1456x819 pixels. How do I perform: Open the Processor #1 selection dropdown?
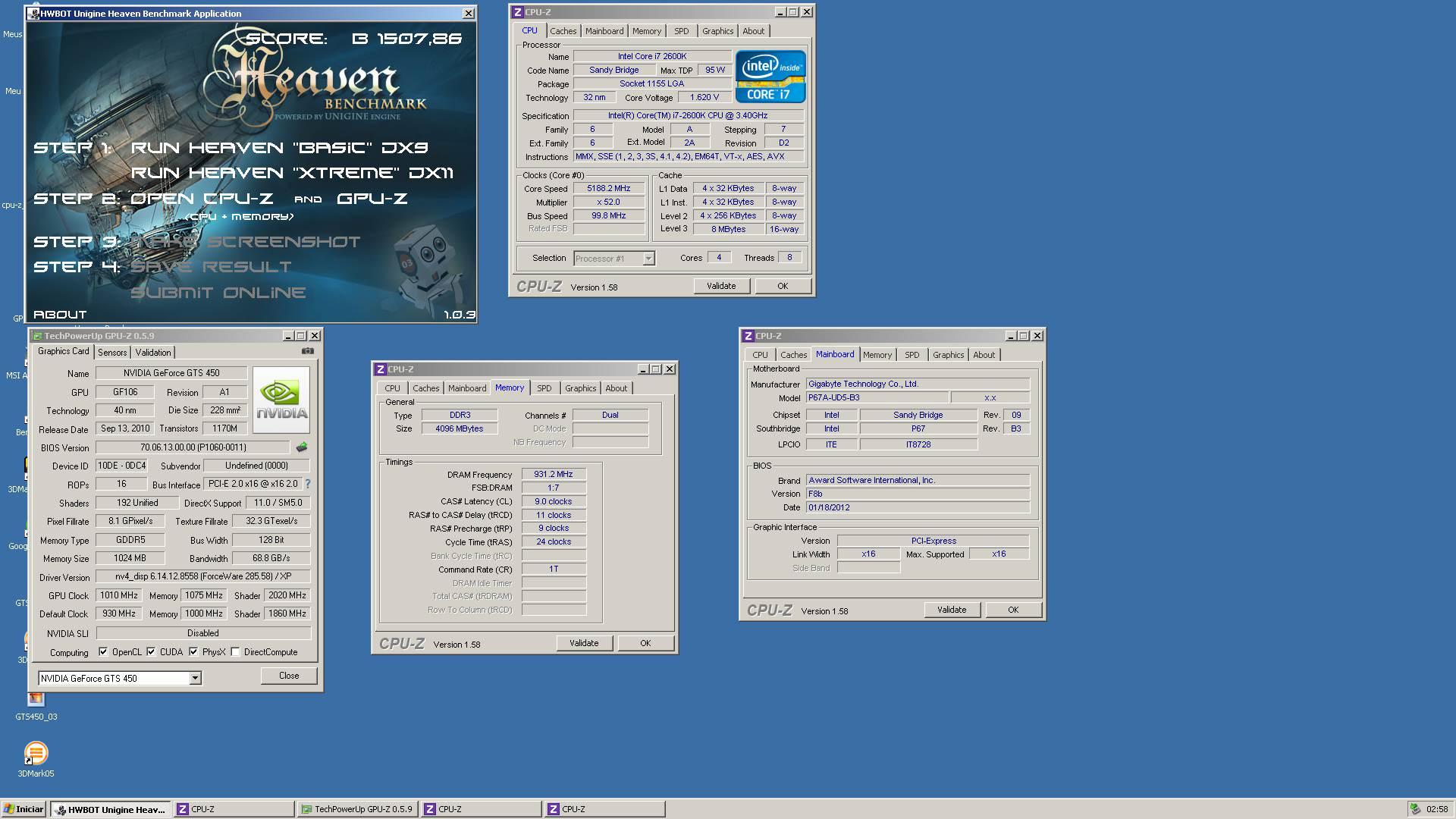[648, 259]
